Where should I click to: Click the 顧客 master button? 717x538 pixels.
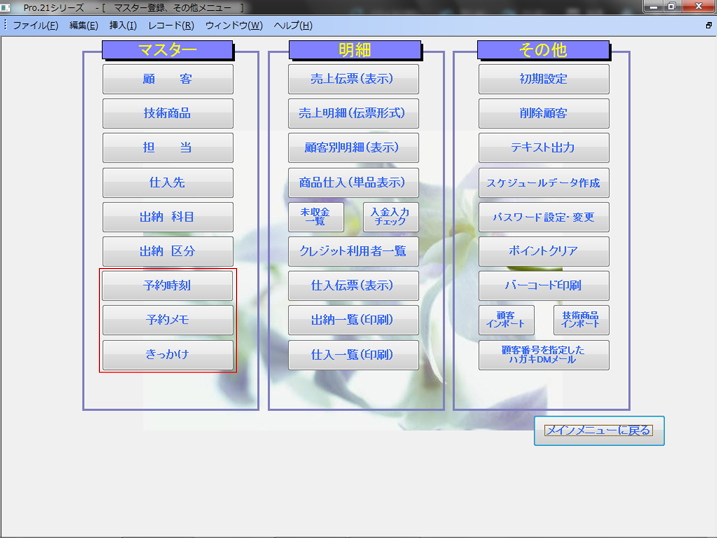[168, 79]
